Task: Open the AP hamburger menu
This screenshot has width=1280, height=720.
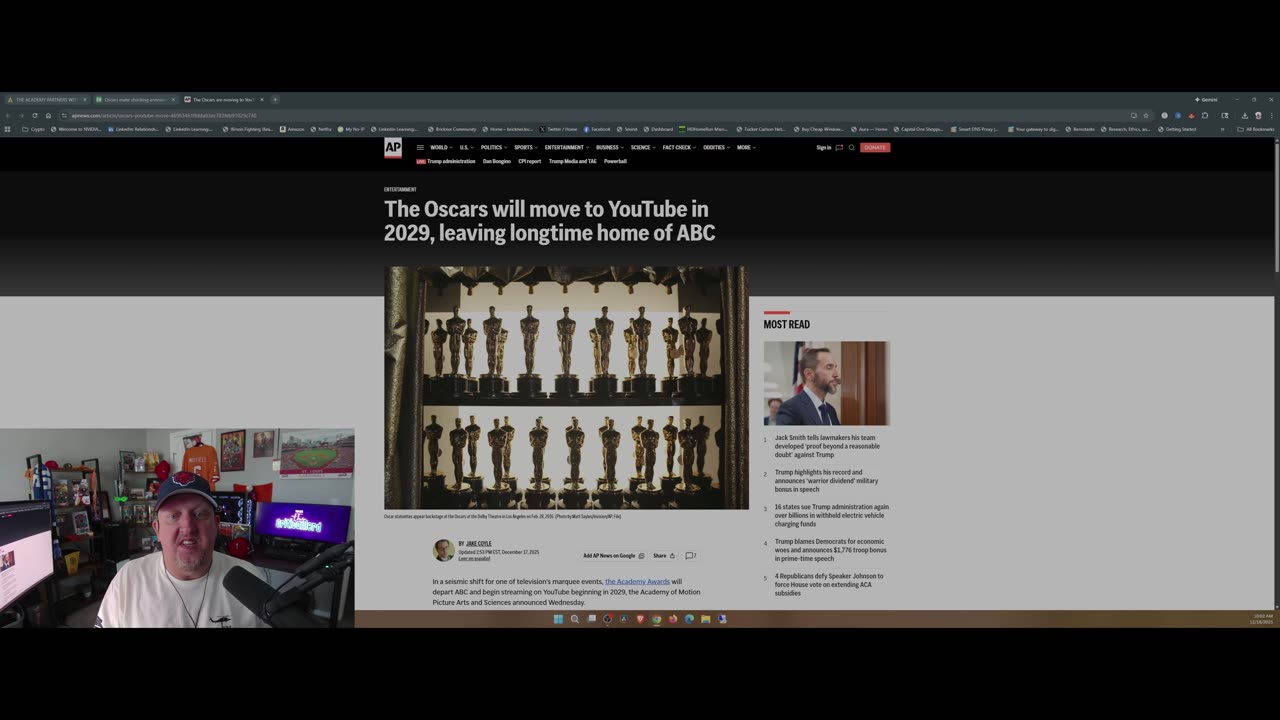Action: 420,148
